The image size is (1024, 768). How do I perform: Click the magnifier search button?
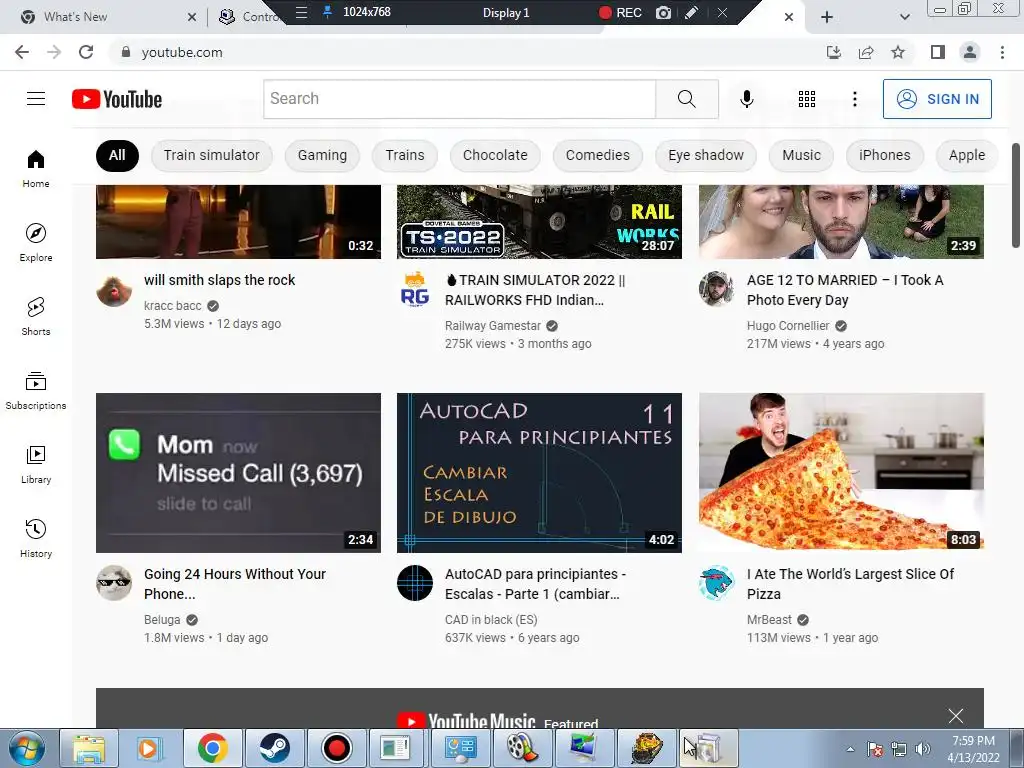(x=686, y=99)
